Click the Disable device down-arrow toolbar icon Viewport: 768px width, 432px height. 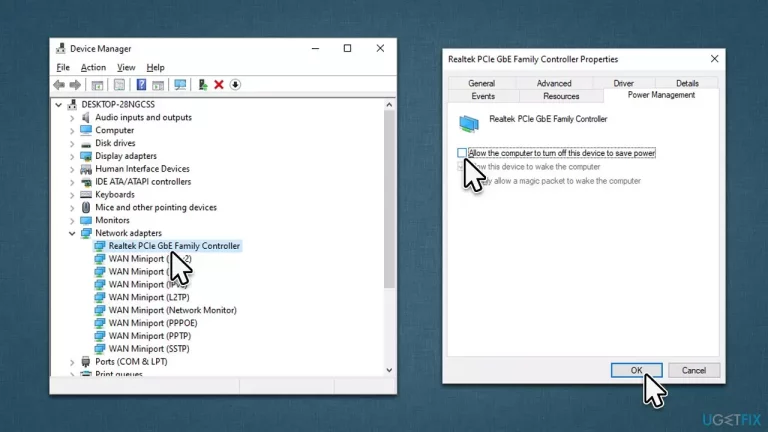pyautogui.click(x=235, y=85)
